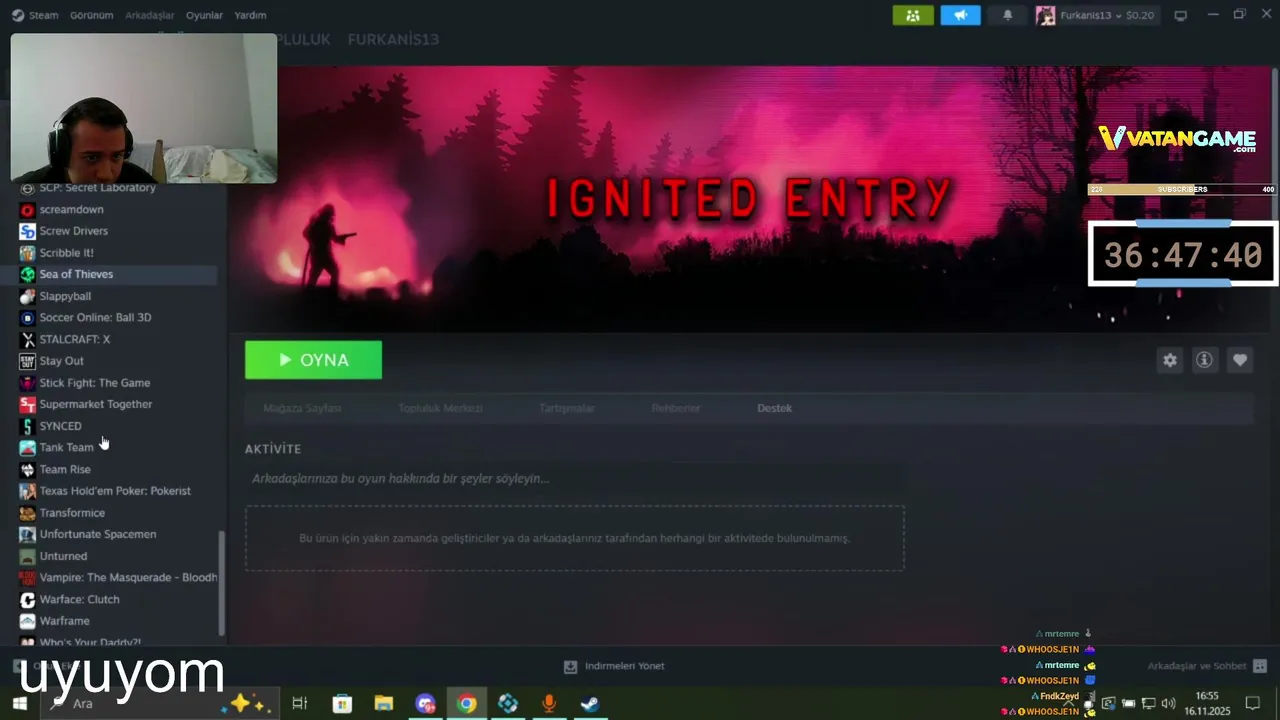Click the green friends group icon

click(913, 15)
